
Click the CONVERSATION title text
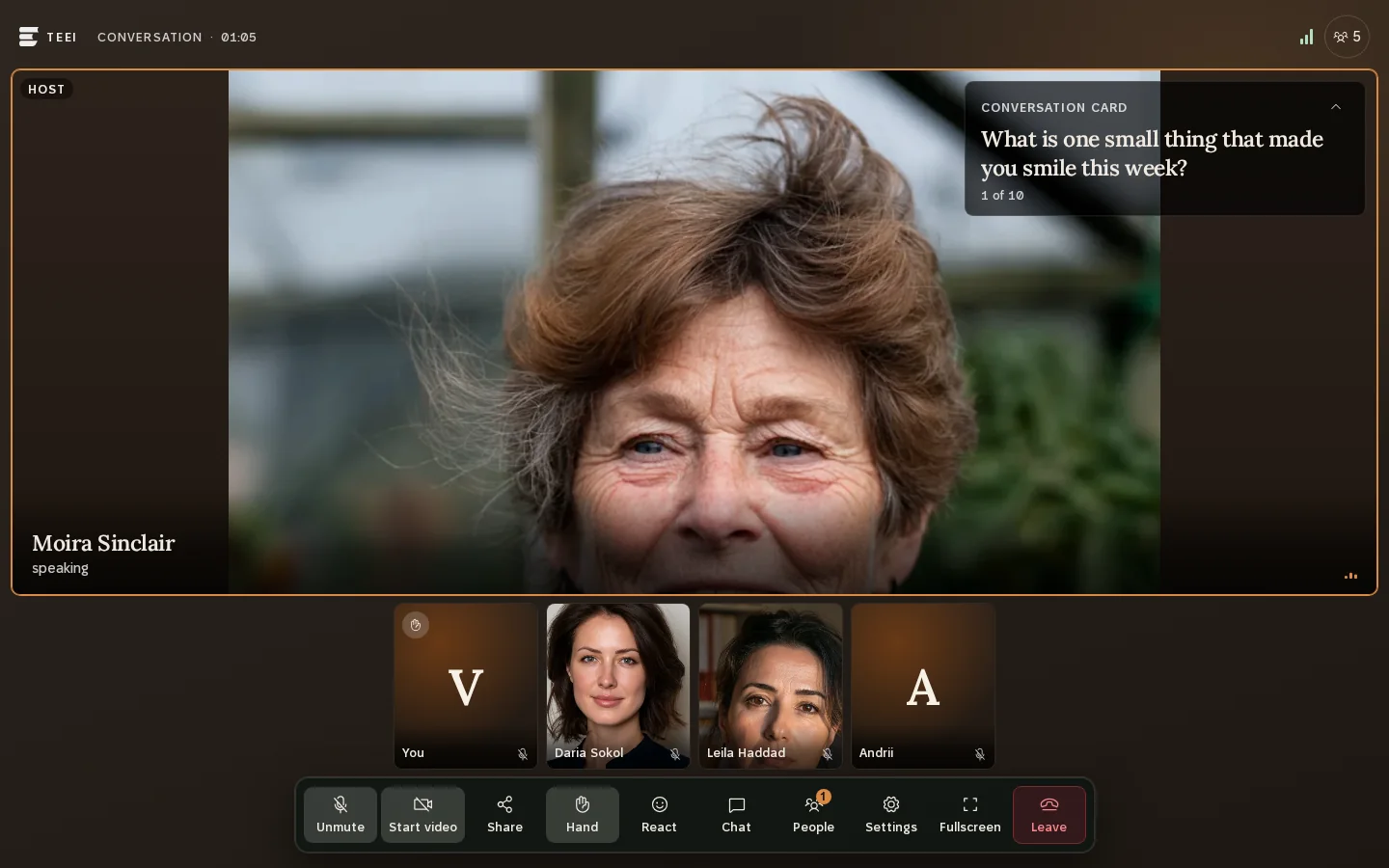click(x=150, y=37)
